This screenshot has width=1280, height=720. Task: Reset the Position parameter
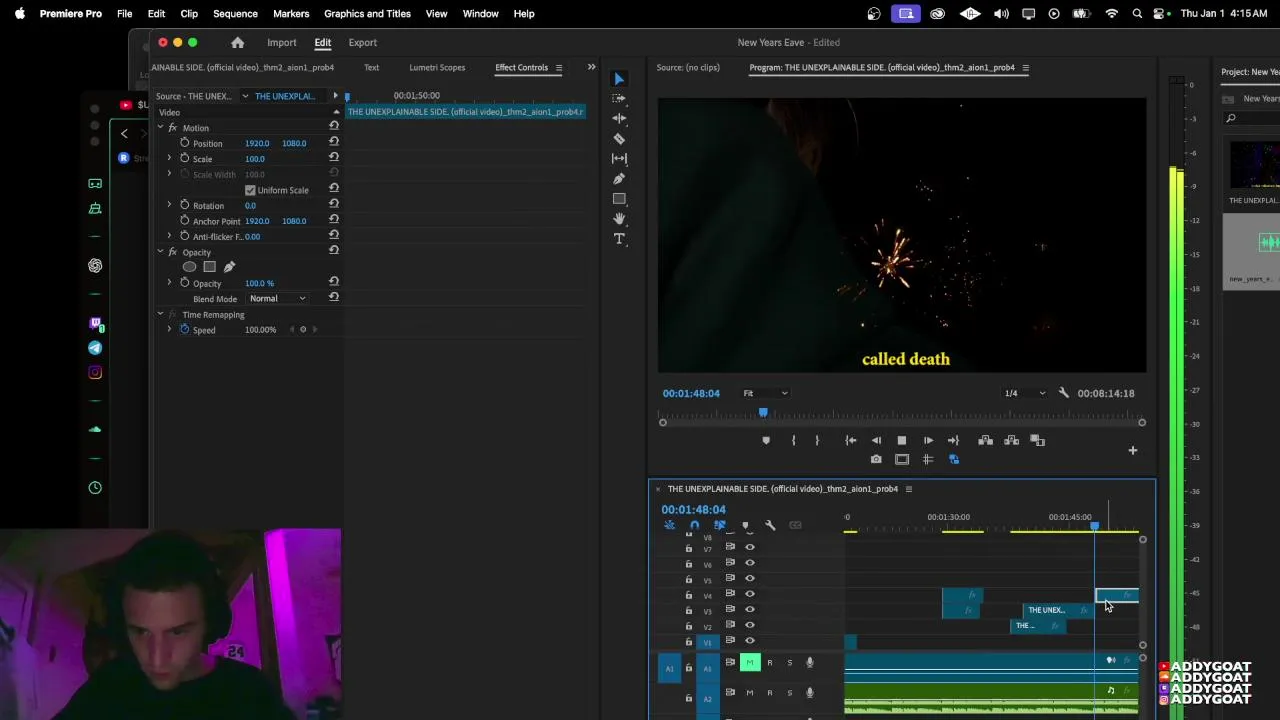(334, 143)
